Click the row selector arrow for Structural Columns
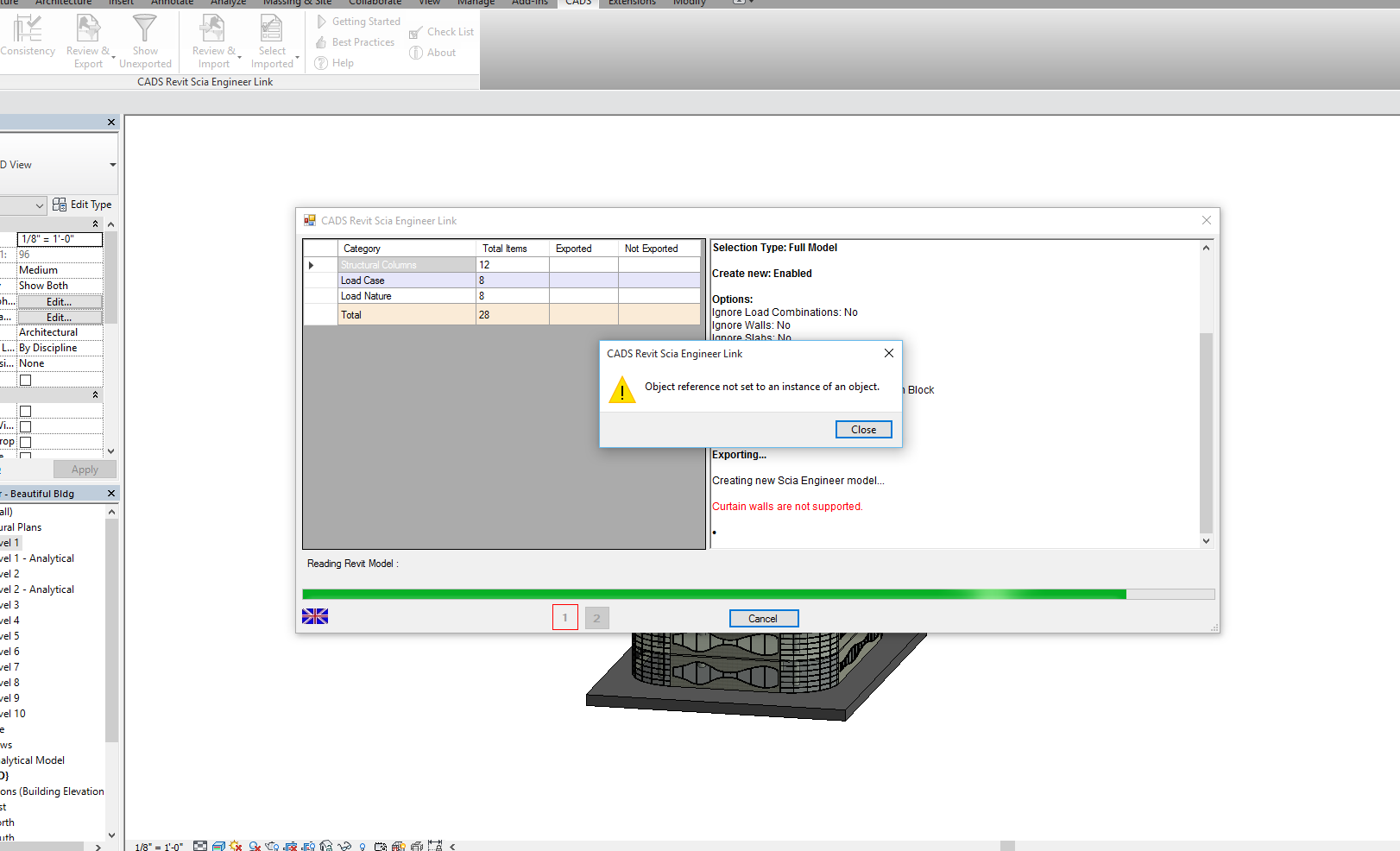Image resolution: width=1400 pixels, height=851 pixels. coord(312,265)
